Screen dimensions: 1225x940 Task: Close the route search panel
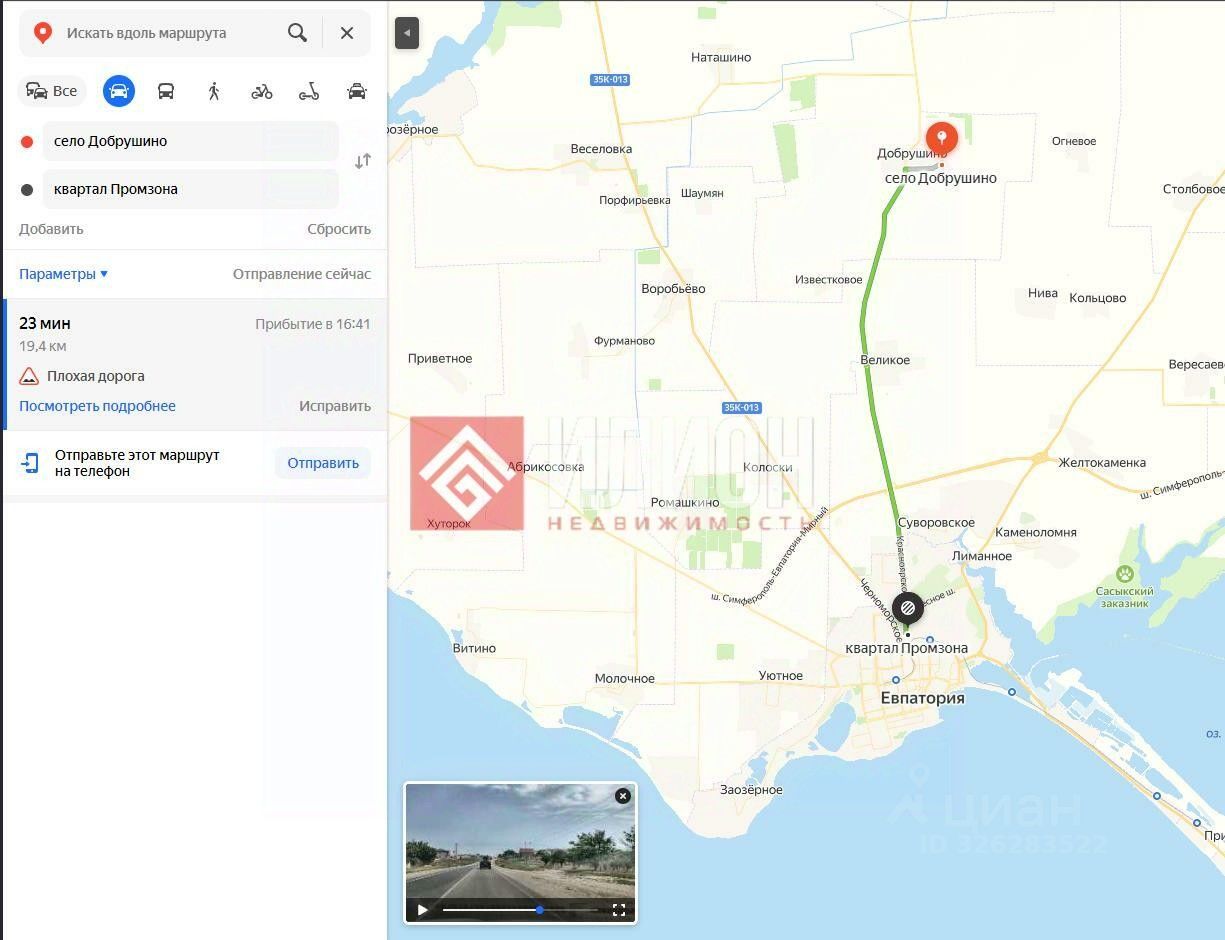pos(347,33)
